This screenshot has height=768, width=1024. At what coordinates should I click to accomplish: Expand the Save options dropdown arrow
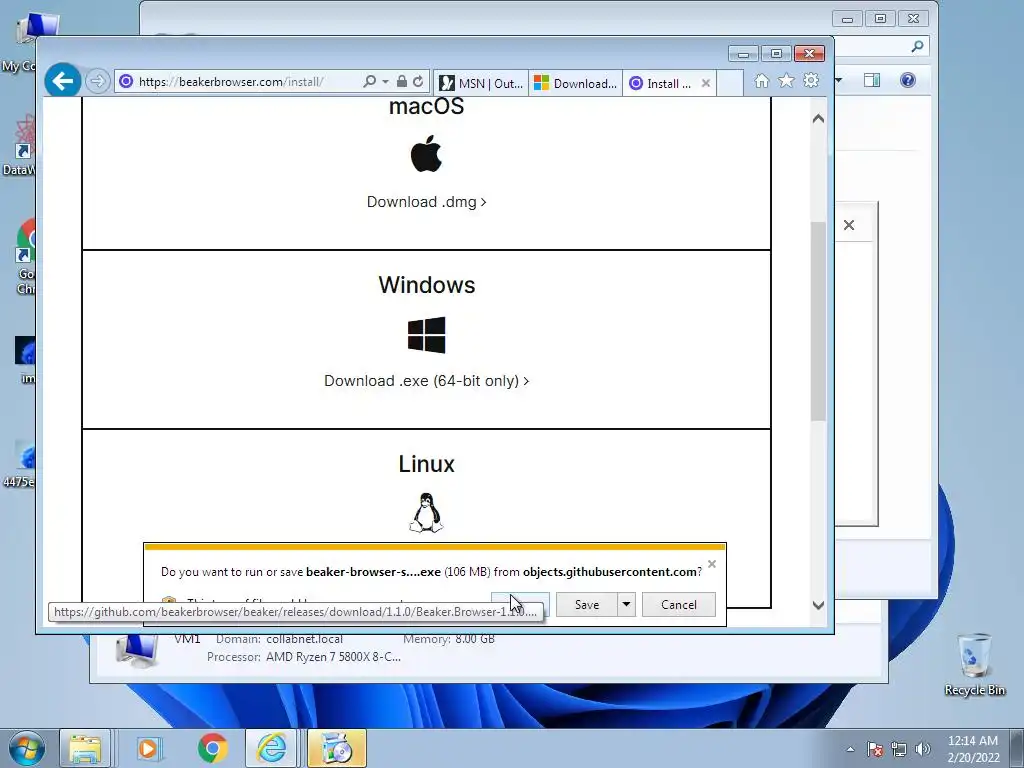tap(626, 605)
